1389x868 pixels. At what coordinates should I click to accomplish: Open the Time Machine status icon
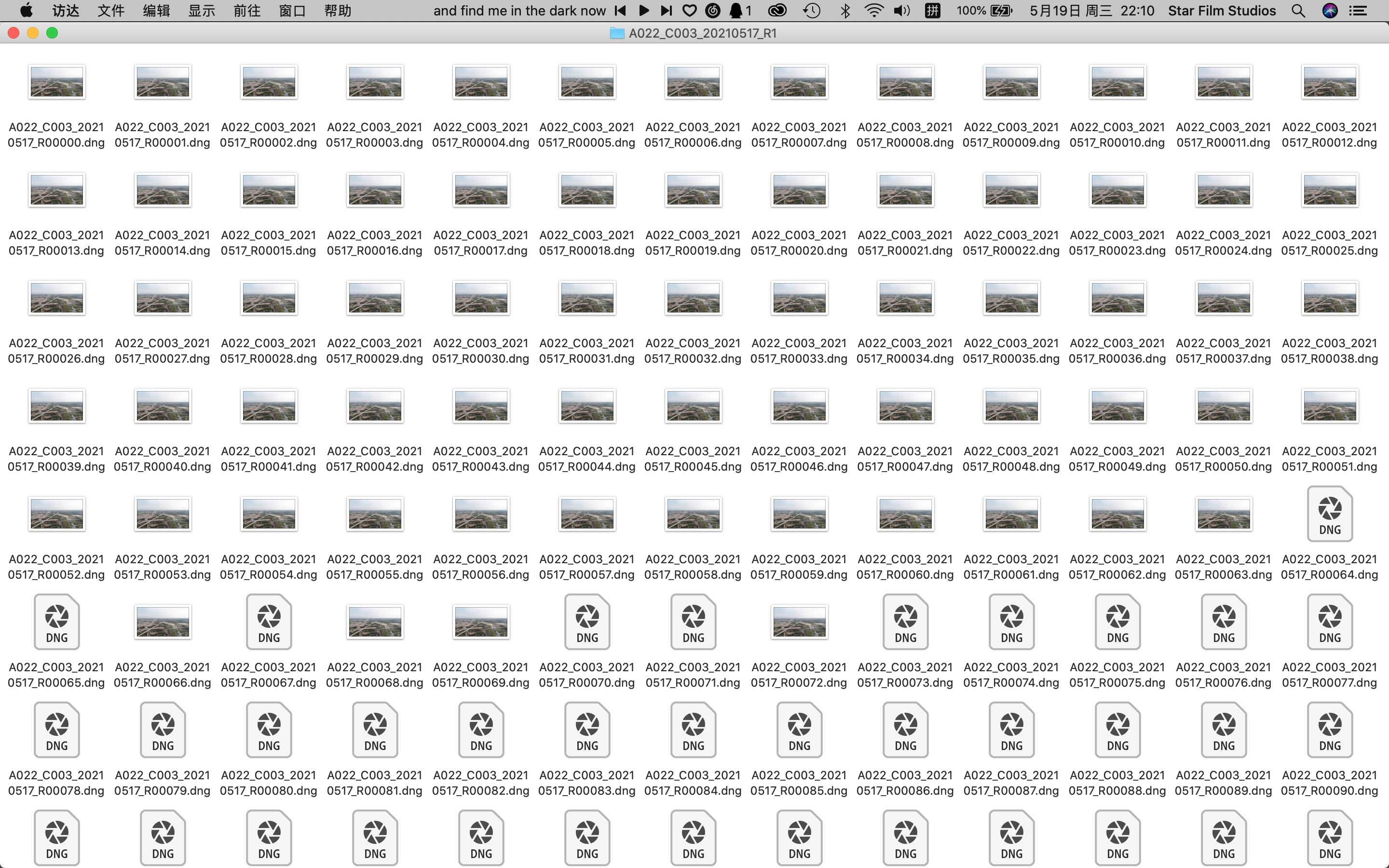[x=812, y=10]
